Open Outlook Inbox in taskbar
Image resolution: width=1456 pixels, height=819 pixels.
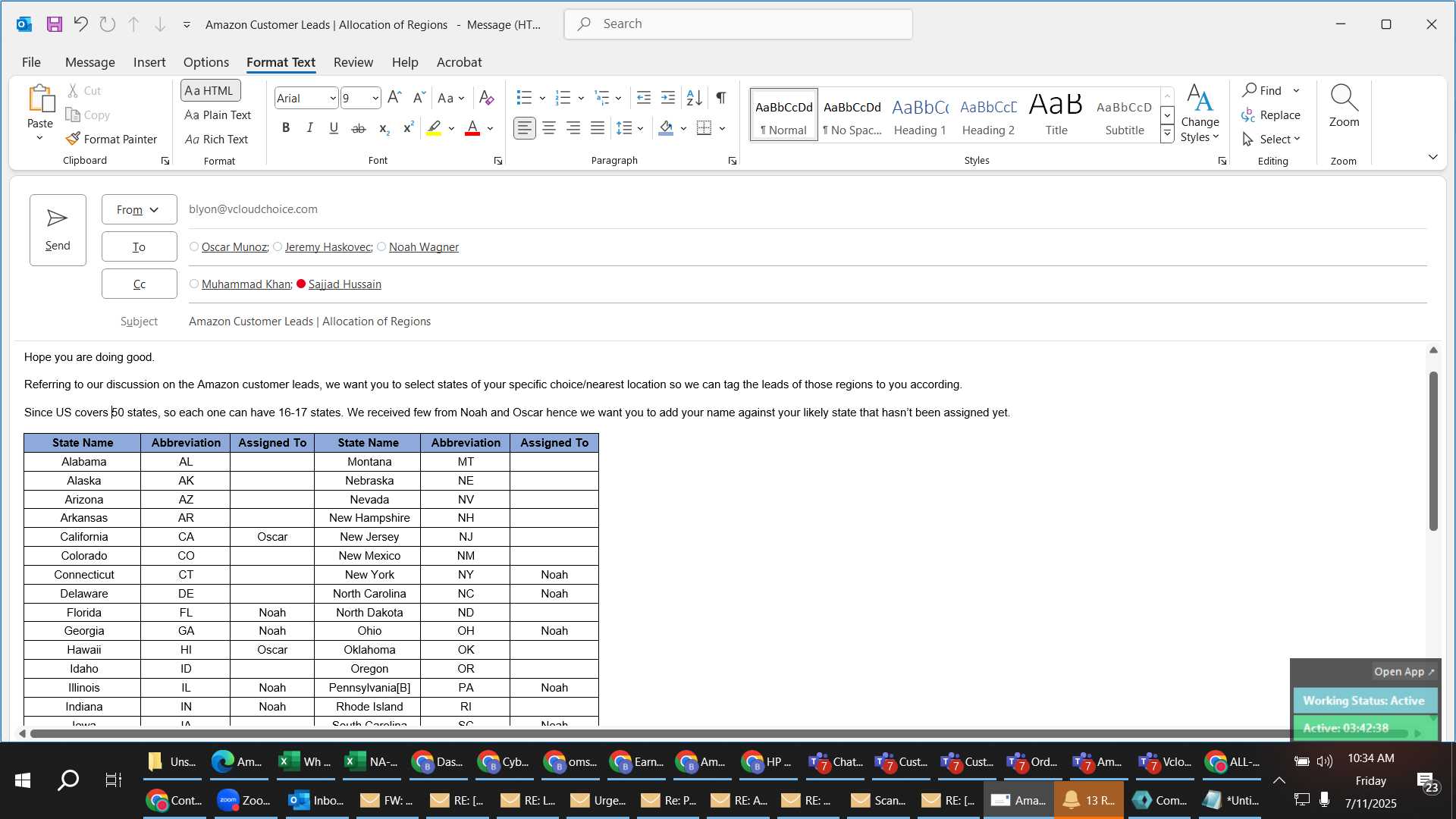[316, 800]
